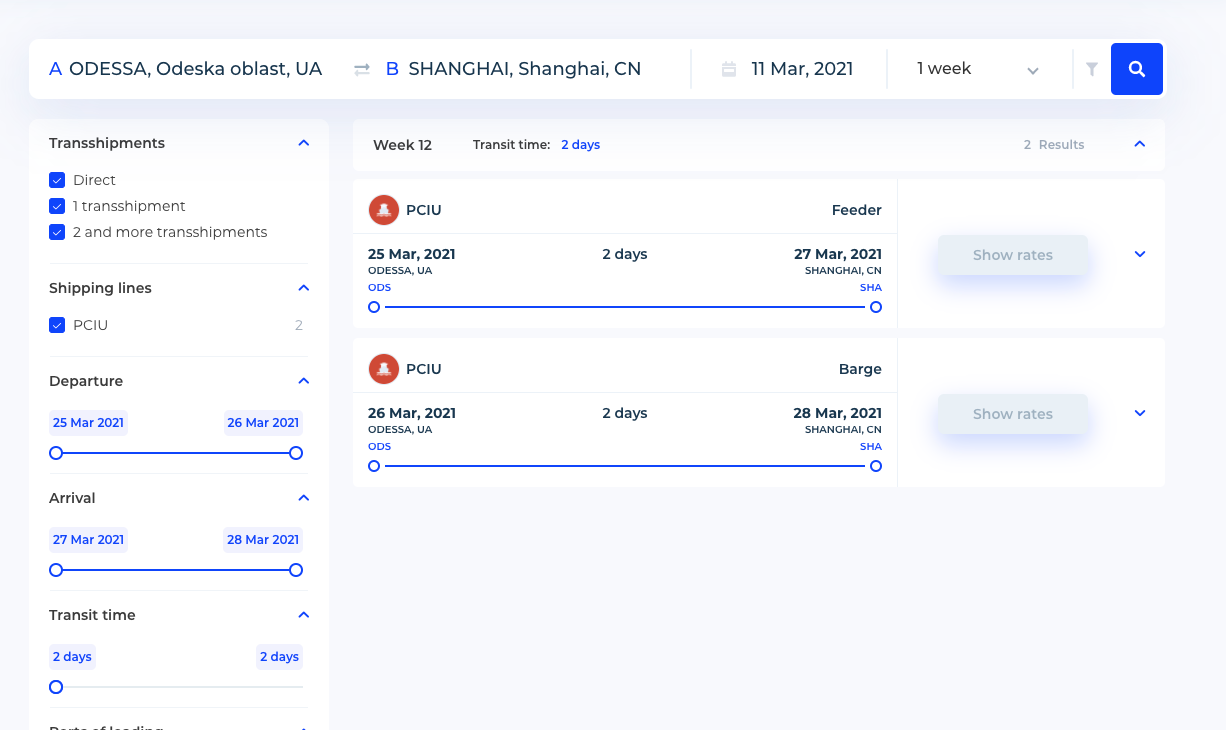Image resolution: width=1226 pixels, height=730 pixels.
Task: Click the ODS origin node on Barge route
Action: click(374, 466)
